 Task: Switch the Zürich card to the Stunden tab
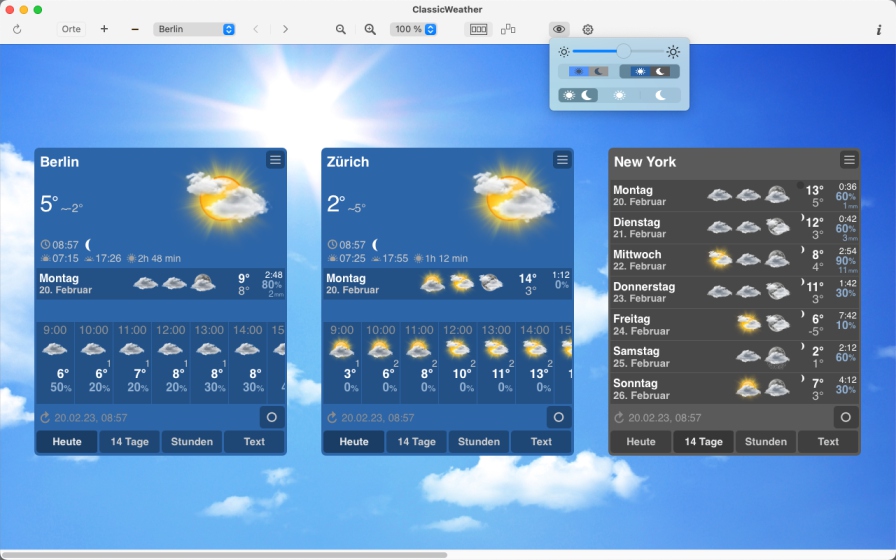coord(479,442)
